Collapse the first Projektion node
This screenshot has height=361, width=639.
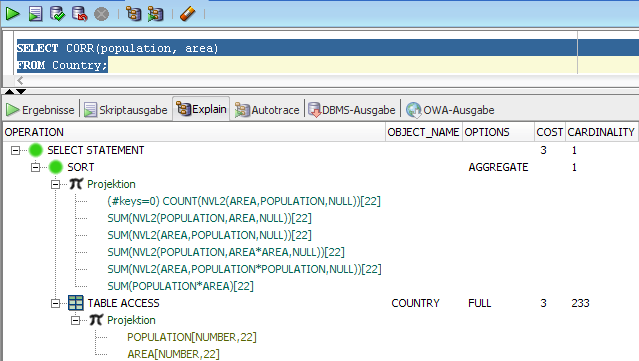[x=55, y=185]
